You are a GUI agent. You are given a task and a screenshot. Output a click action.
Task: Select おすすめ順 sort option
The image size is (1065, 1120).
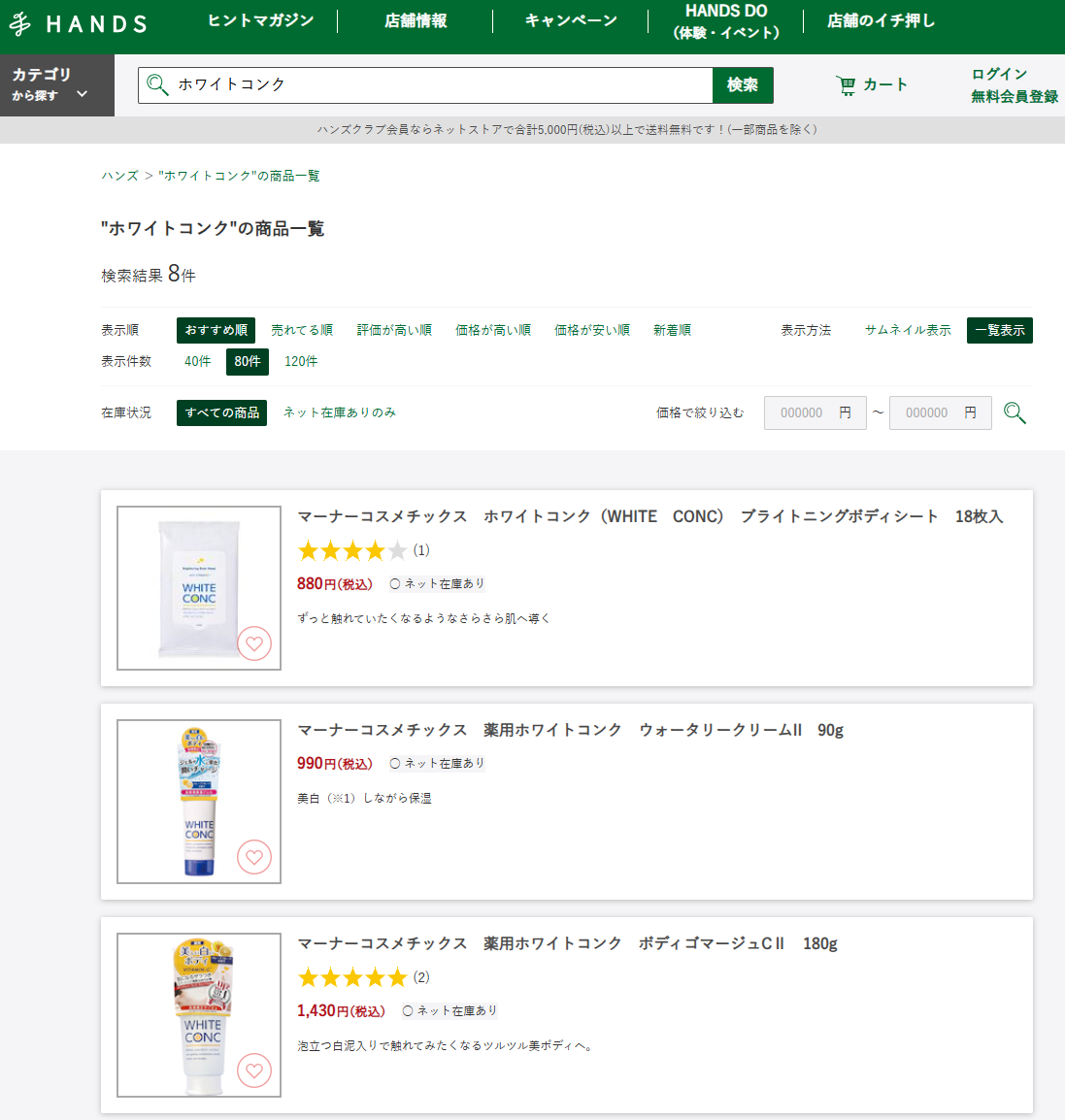pyautogui.click(x=216, y=330)
